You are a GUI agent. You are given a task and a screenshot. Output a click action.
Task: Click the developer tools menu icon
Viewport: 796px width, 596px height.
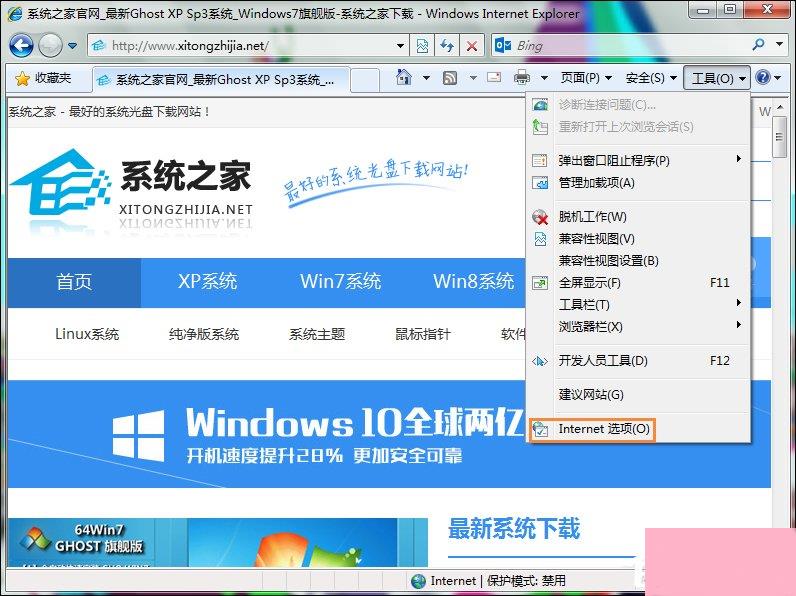[540, 361]
